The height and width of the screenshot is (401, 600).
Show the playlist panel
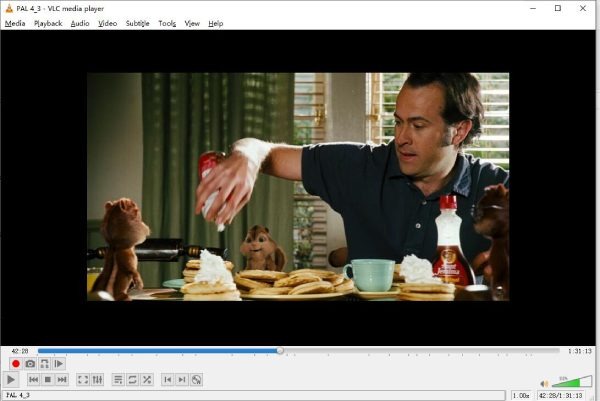click(118, 380)
